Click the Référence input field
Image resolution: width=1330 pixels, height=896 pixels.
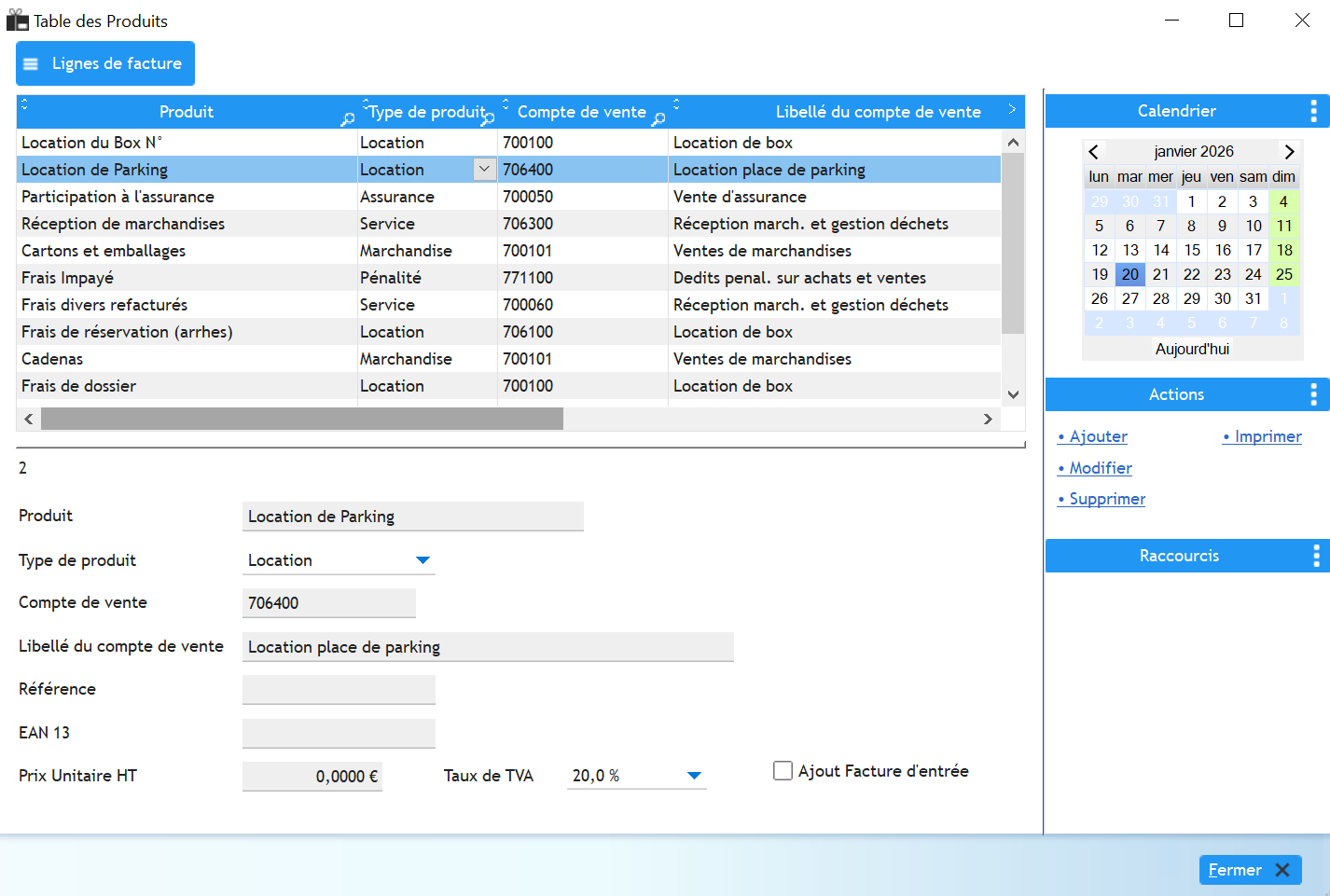[x=339, y=690]
